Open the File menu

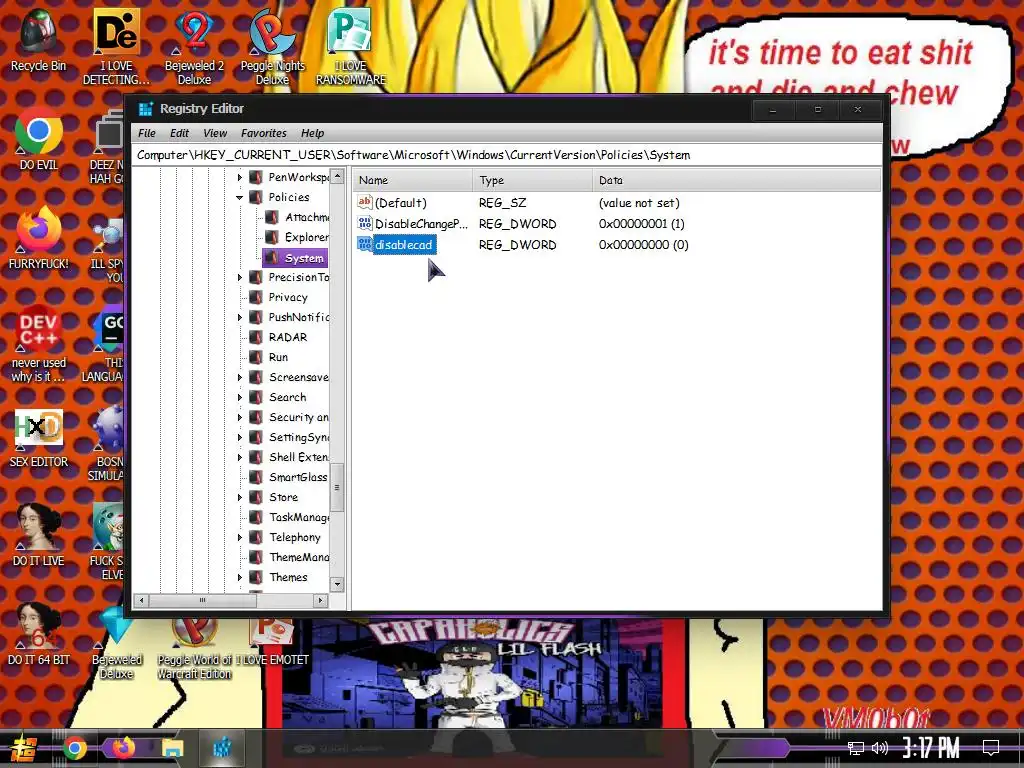(147, 133)
